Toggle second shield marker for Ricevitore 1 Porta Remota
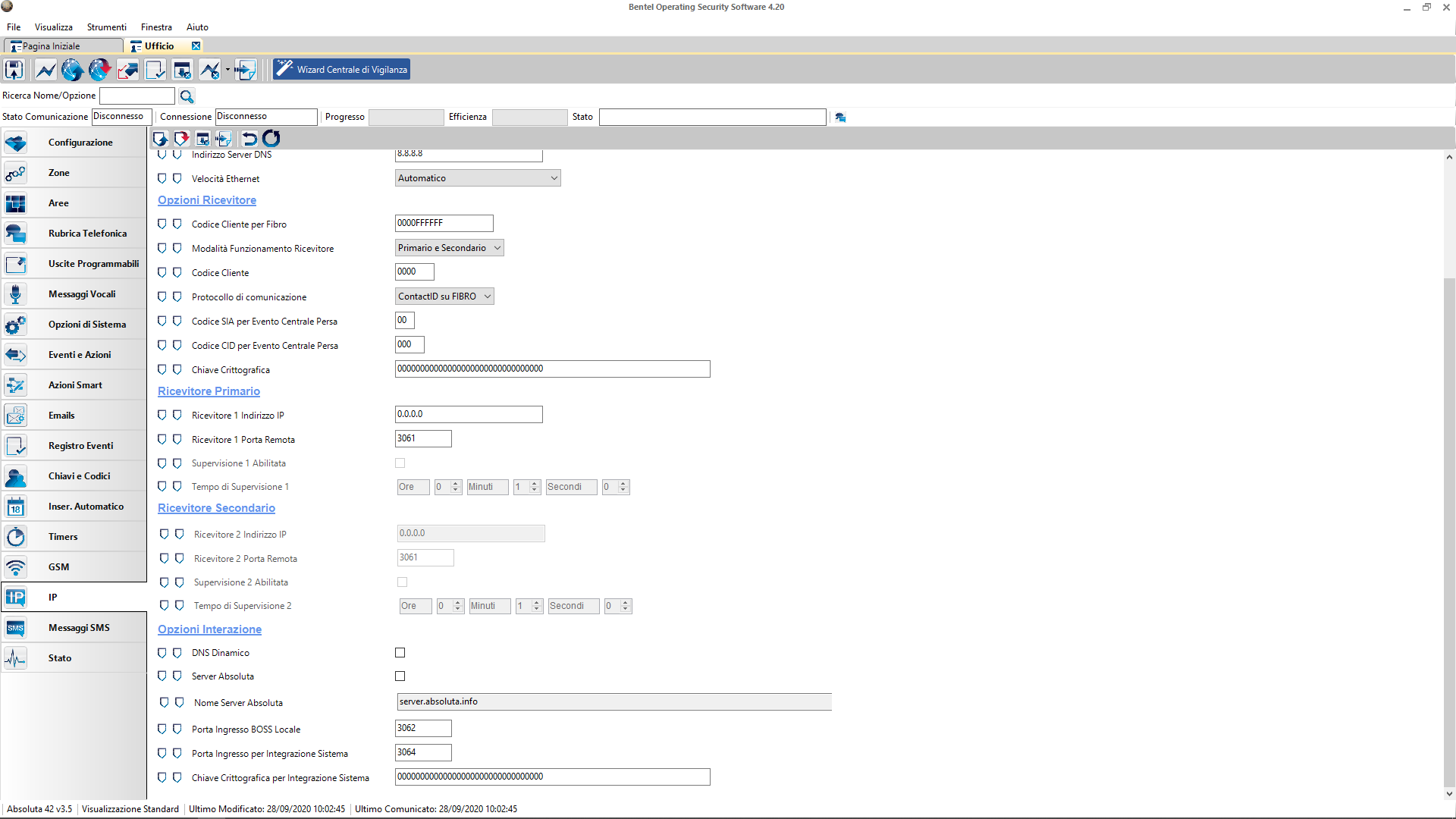The image size is (1456, 819). click(x=177, y=439)
